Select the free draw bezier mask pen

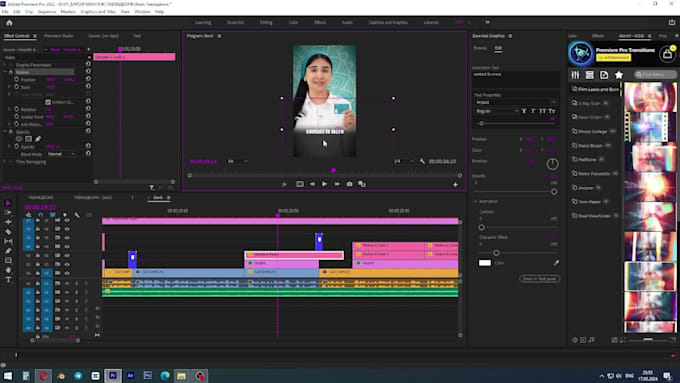pos(38,139)
